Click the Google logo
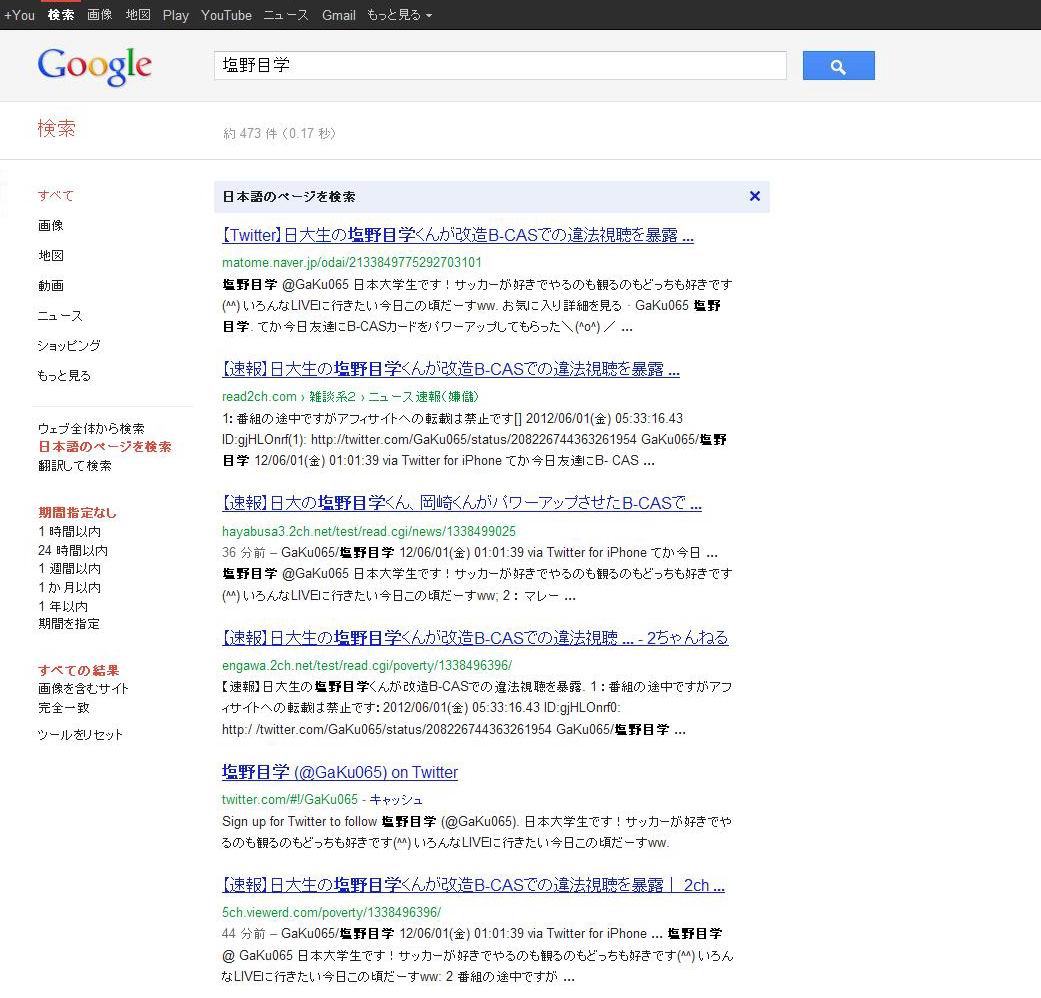Screen dimensions: 1041x998 point(94,66)
